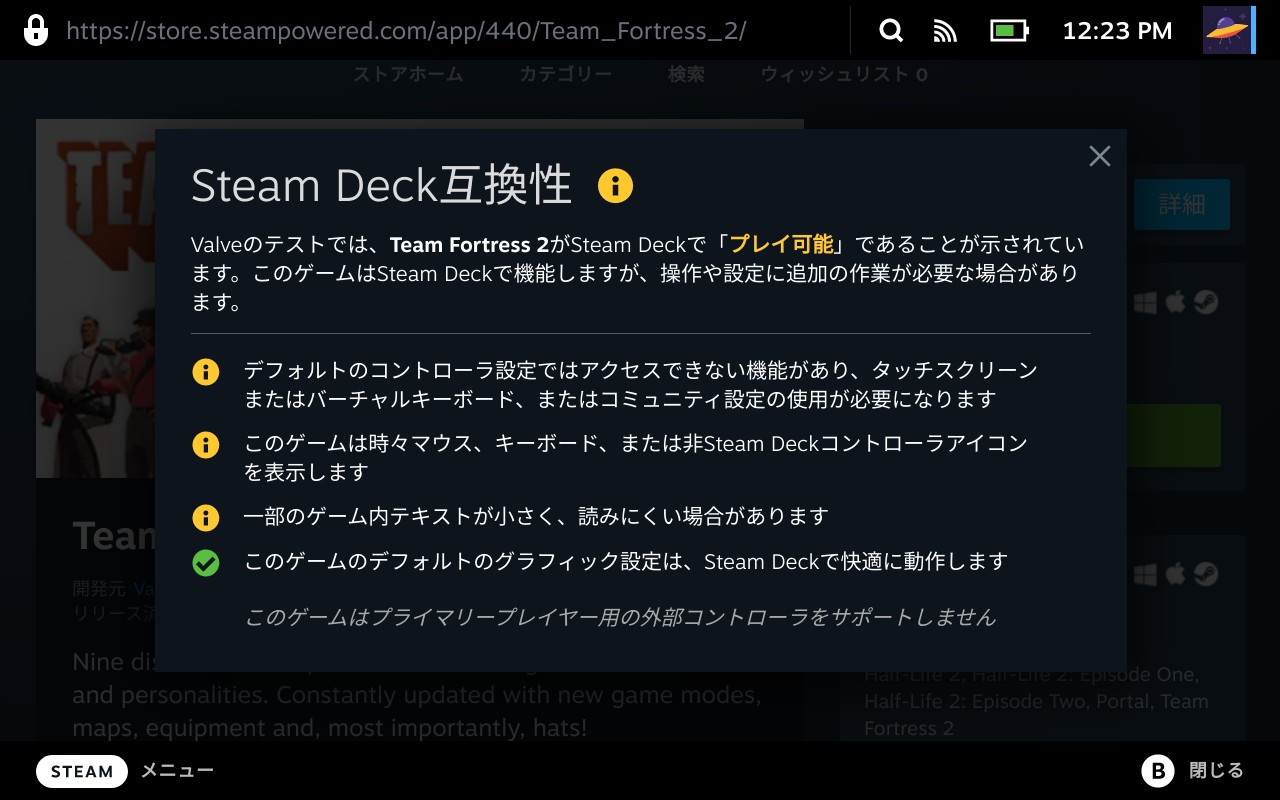The width and height of the screenshot is (1280, 800).
Task: Check the battery indicator icon
Action: (1009, 31)
